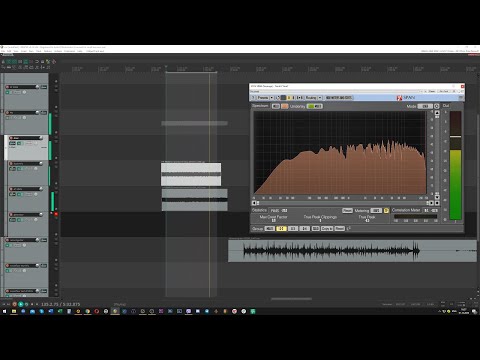Open the Options menu

(x=48, y=51)
